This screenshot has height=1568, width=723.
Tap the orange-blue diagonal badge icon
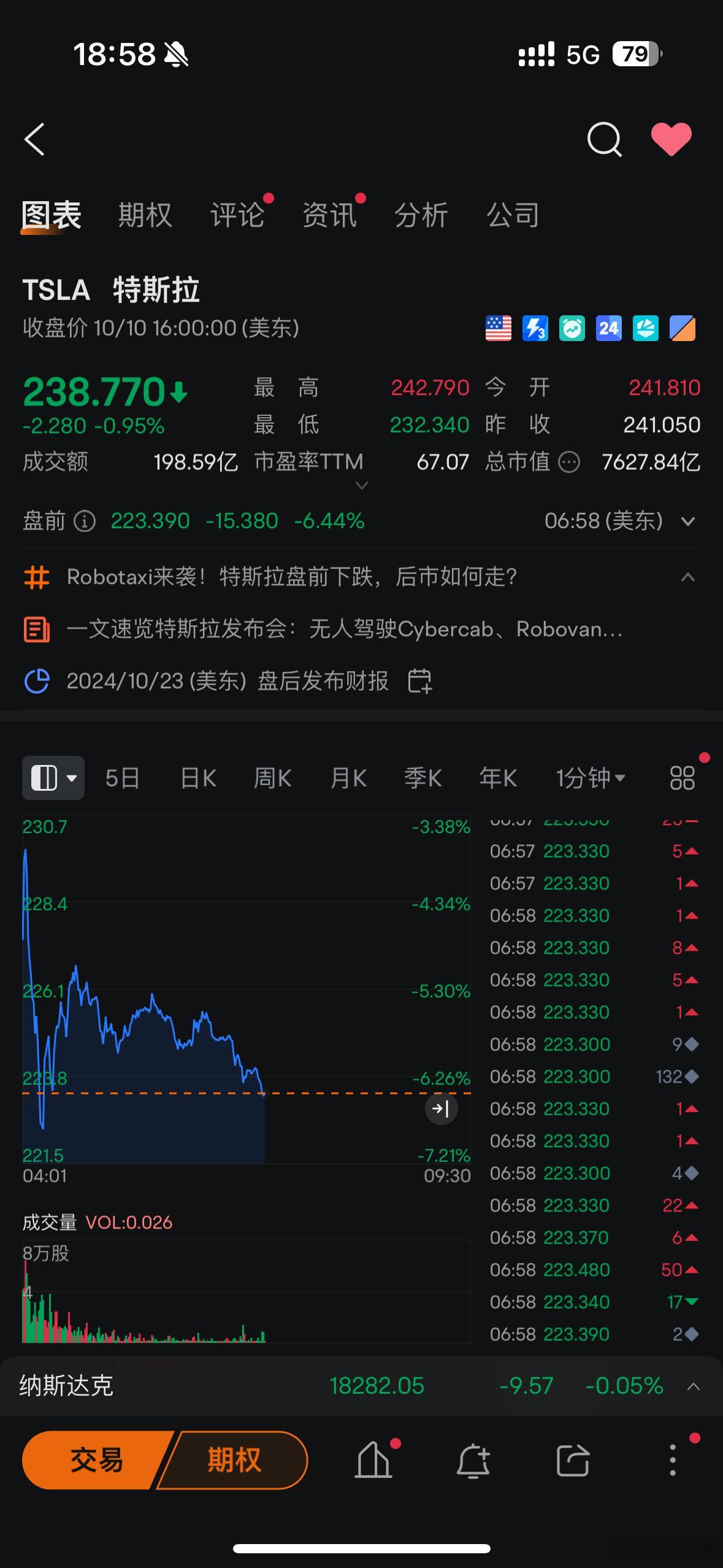[682, 328]
